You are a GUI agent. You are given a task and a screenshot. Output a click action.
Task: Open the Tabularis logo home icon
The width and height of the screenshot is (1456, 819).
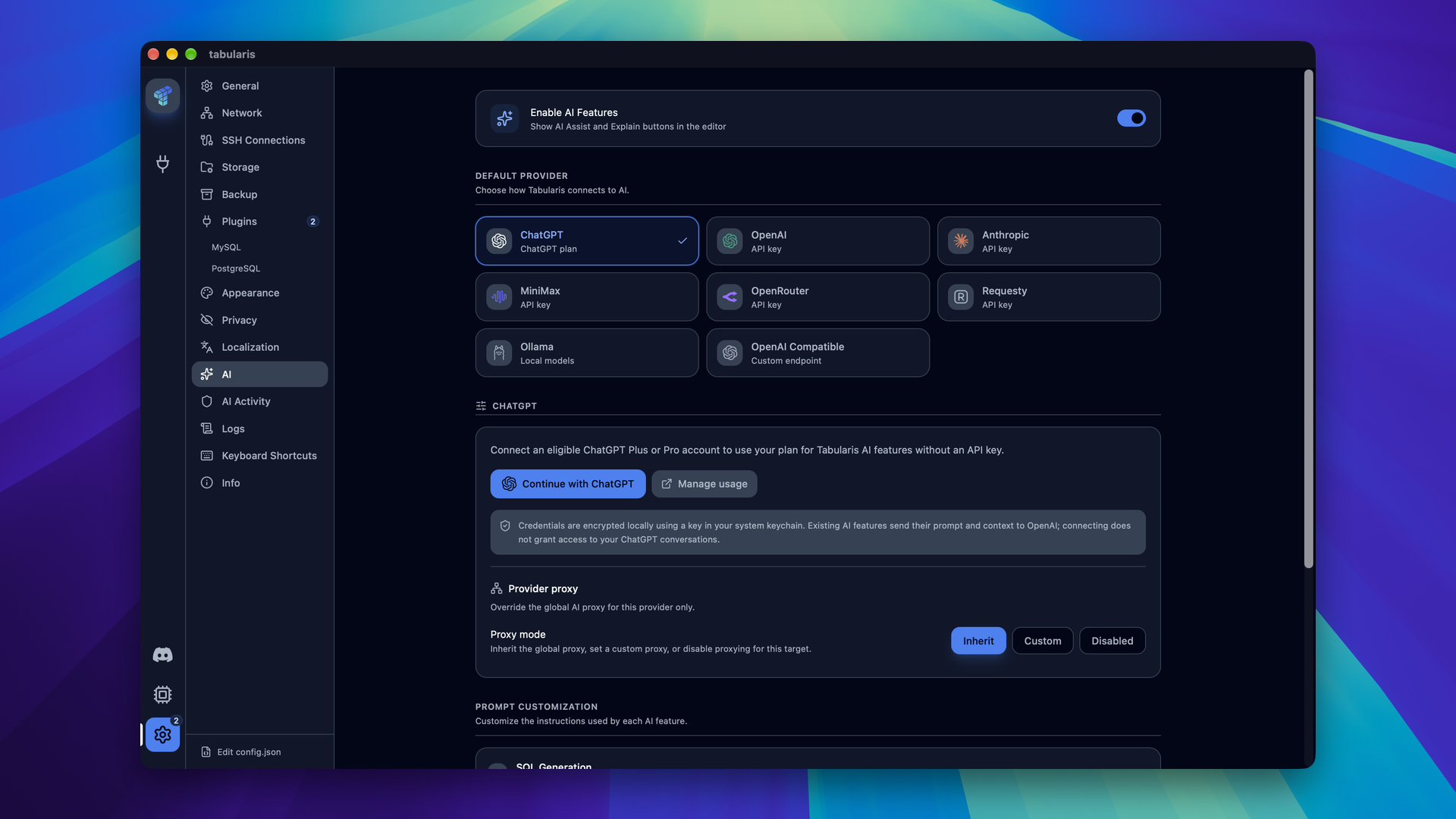point(162,96)
